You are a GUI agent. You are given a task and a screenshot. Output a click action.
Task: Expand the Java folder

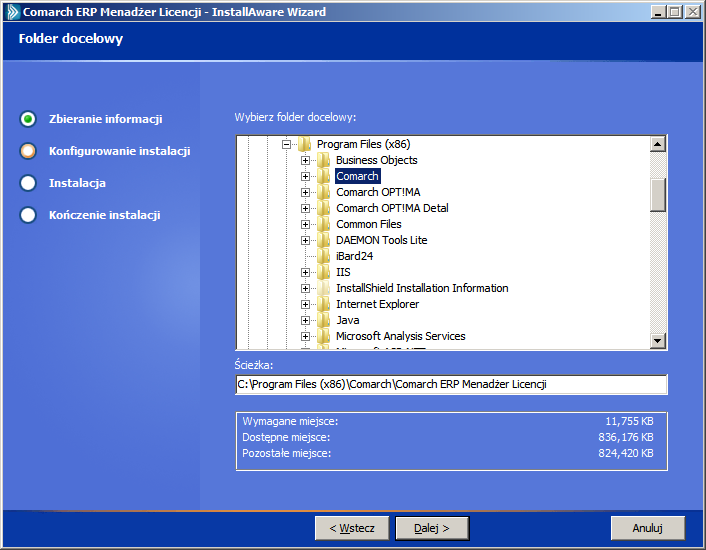[305, 320]
